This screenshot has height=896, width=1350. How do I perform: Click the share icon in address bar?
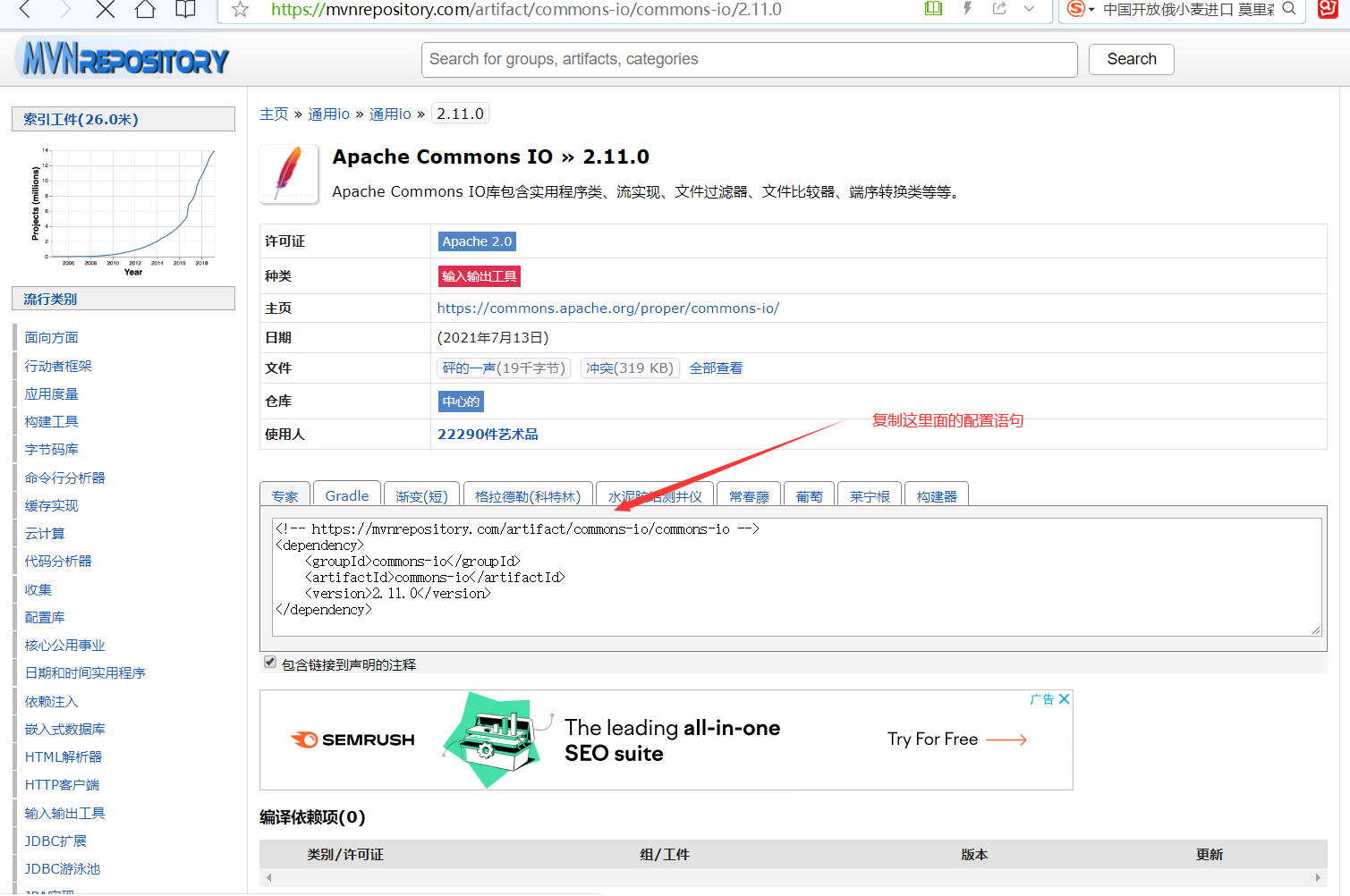coord(999,8)
